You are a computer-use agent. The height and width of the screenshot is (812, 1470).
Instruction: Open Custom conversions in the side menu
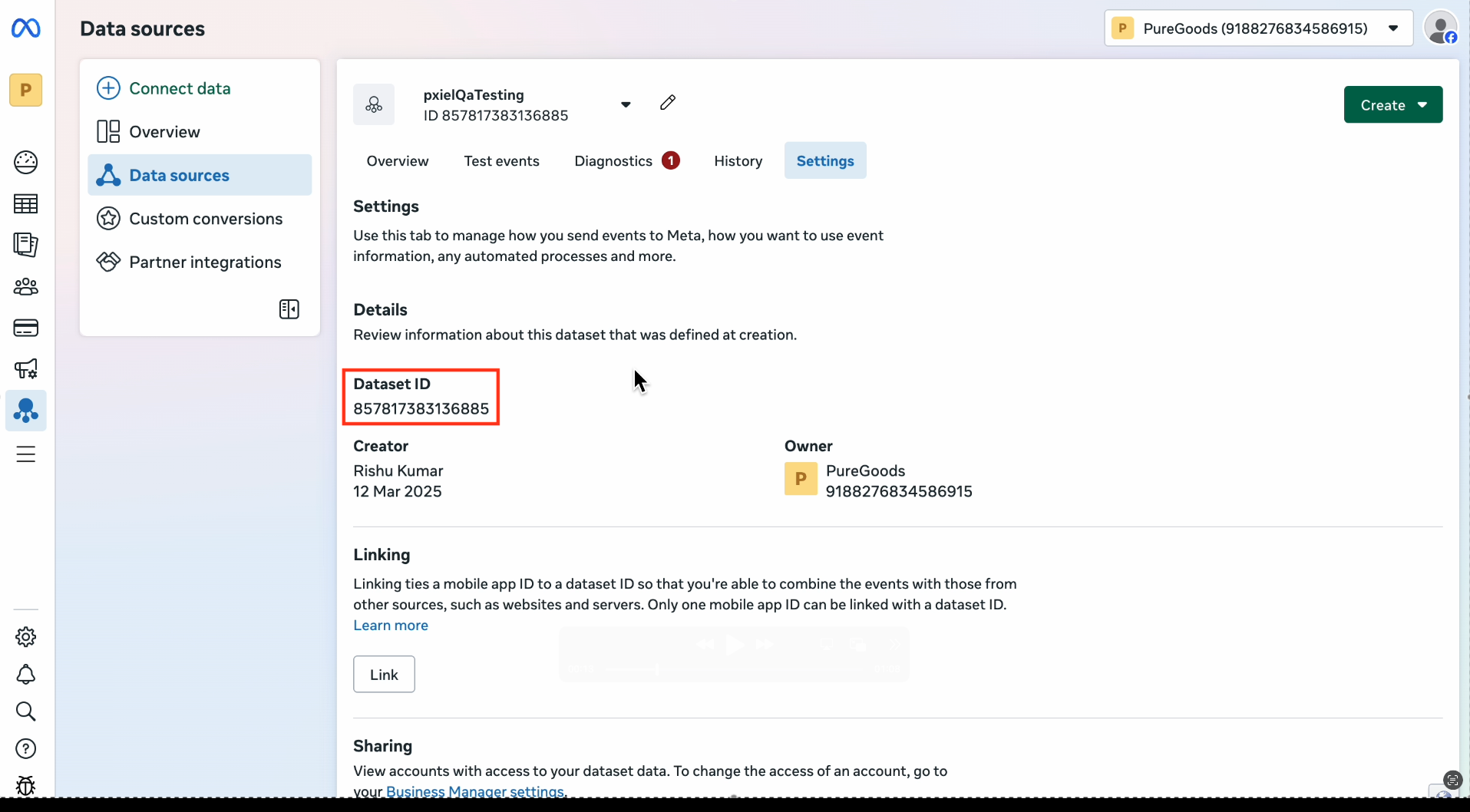(x=200, y=219)
